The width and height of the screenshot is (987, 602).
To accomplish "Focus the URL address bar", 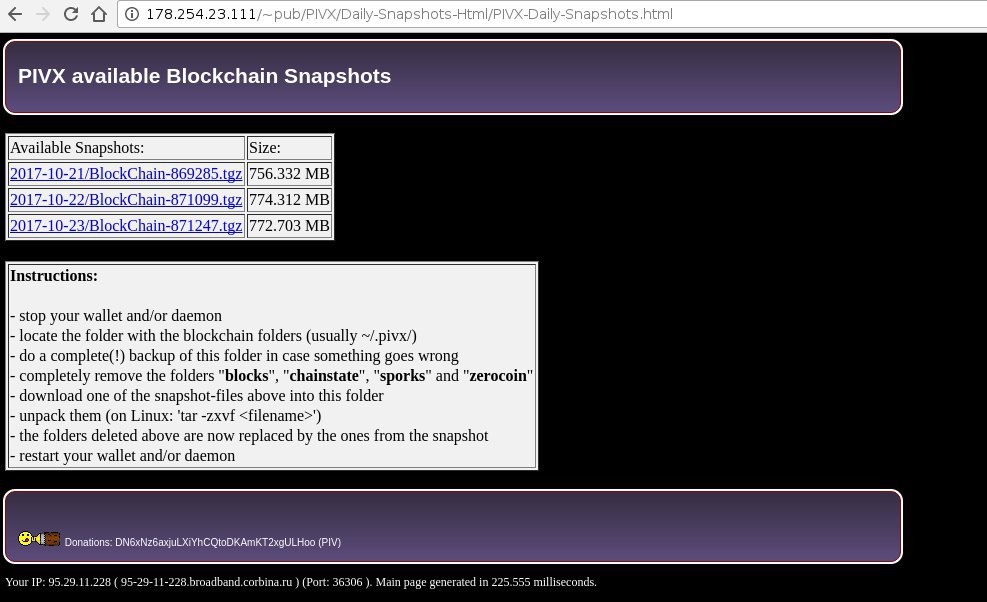I will (554, 14).
